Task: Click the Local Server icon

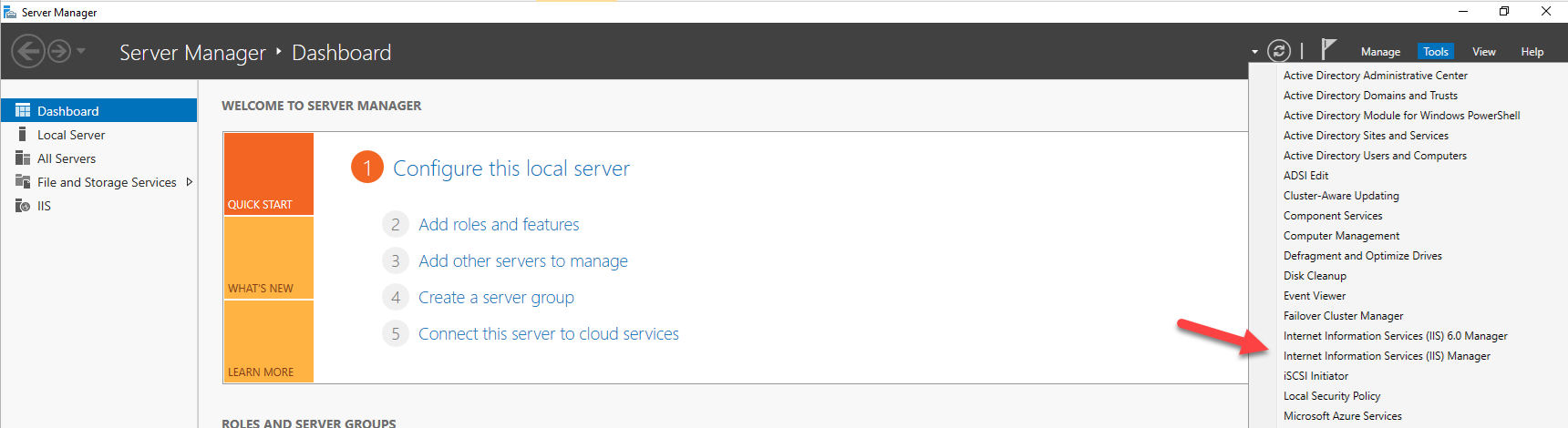Action: point(23,134)
